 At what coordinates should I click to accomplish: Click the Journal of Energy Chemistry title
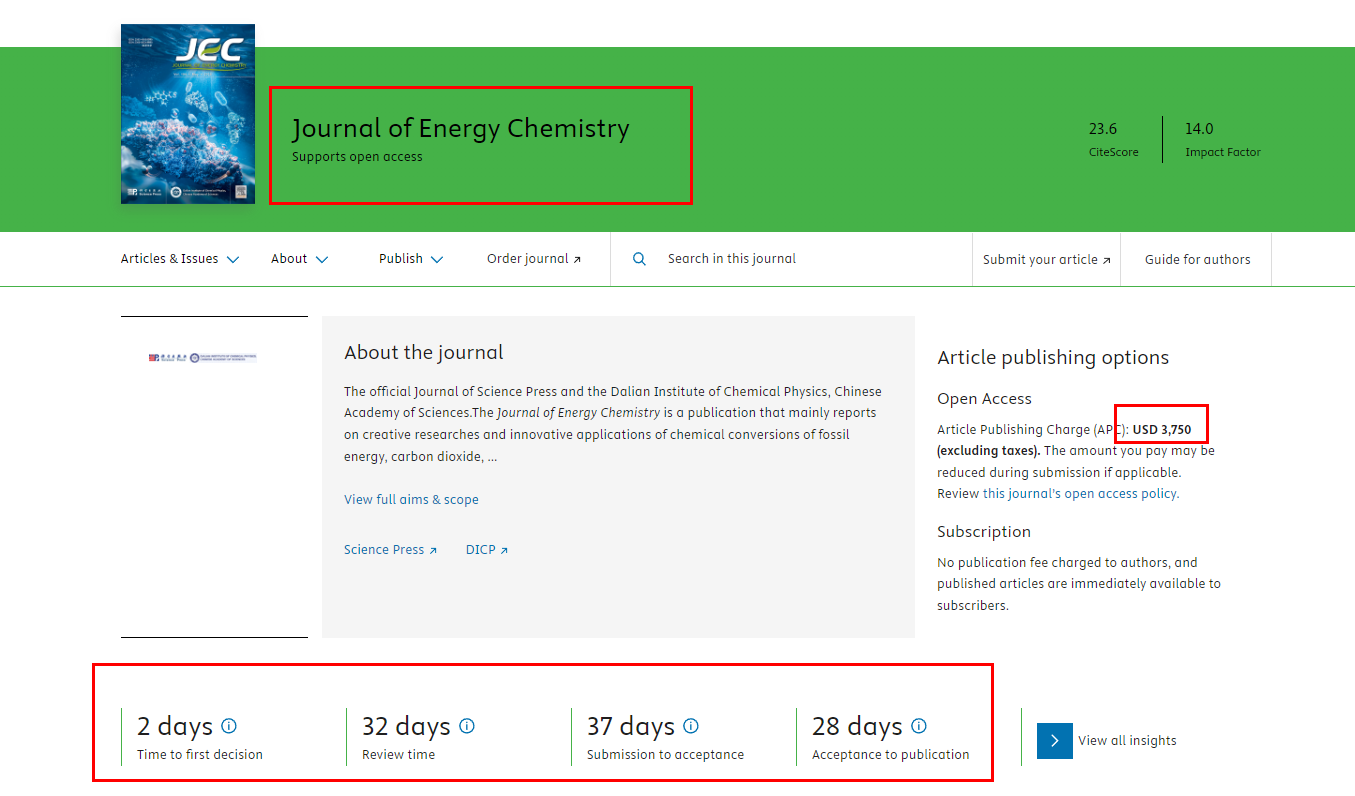pos(461,128)
